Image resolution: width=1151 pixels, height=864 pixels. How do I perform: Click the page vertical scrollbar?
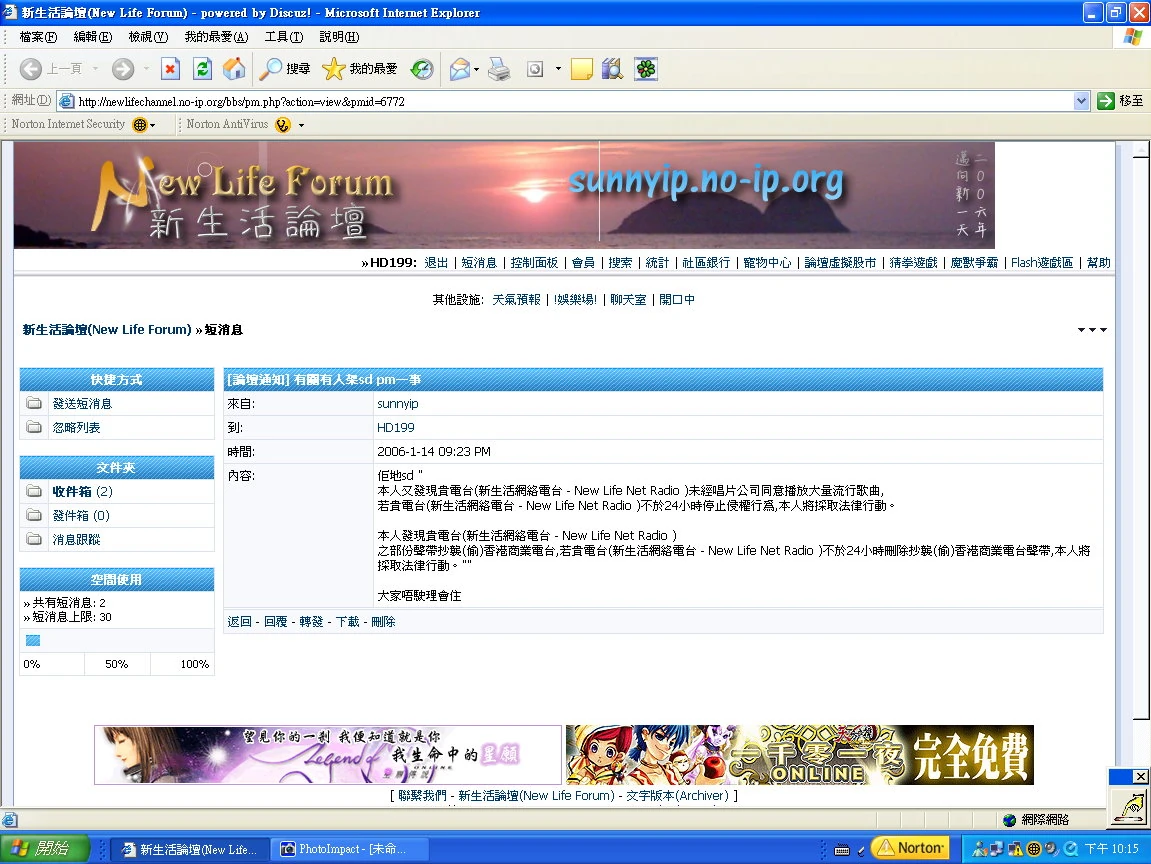(1141, 429)
